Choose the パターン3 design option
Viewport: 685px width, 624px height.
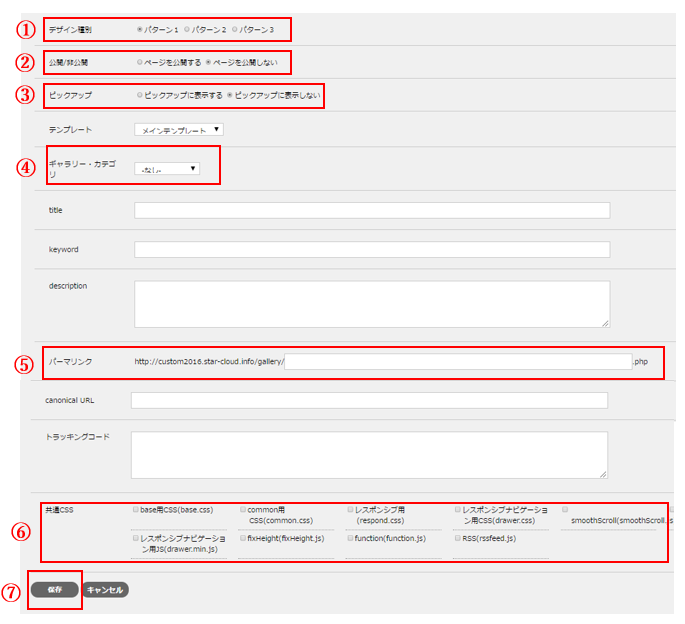coord(235,30)
